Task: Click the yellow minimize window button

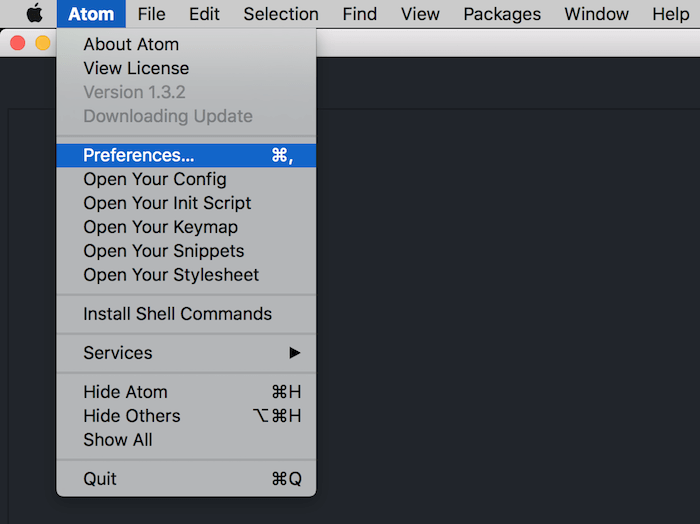Action: pos(42,43)
